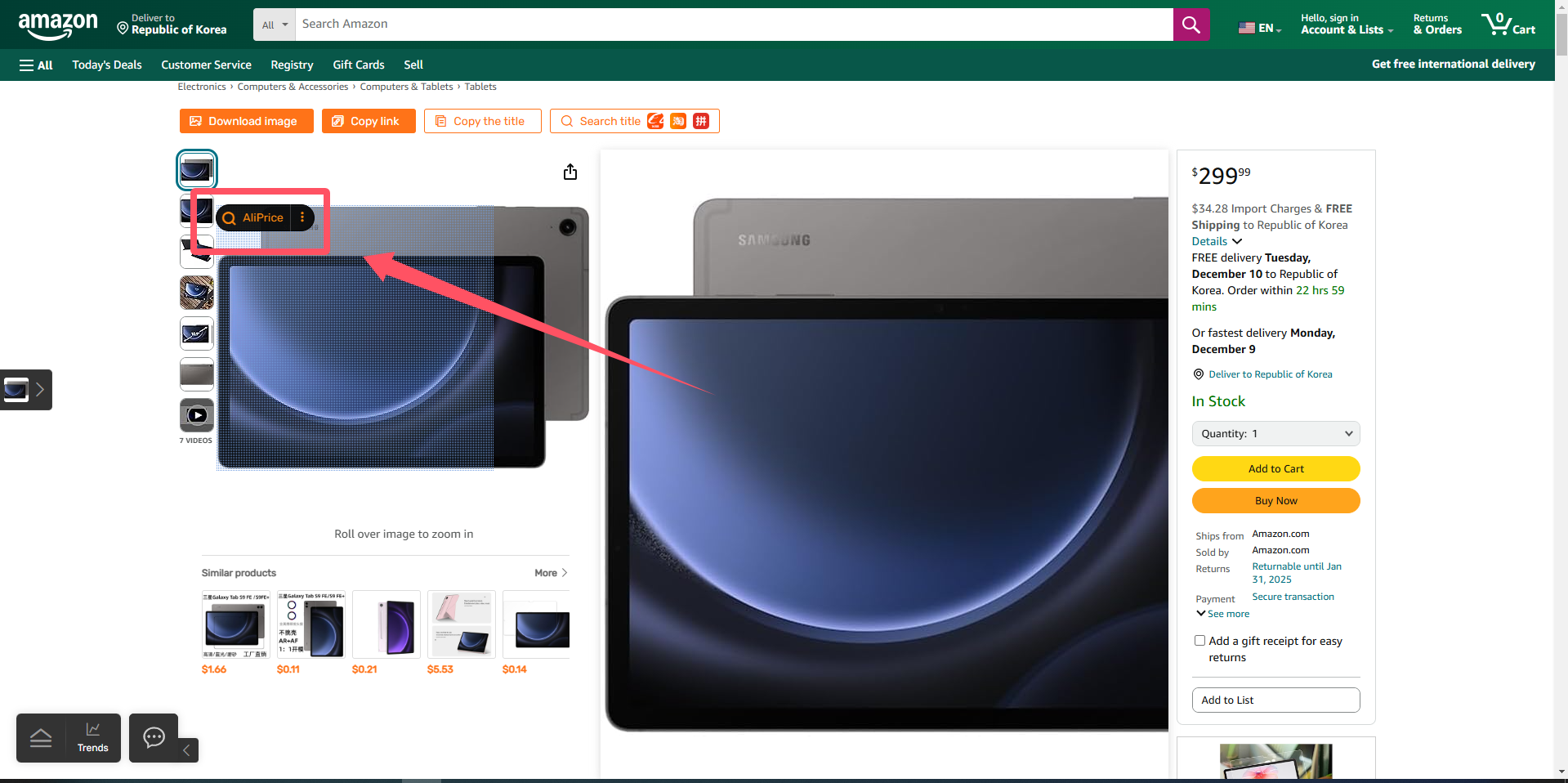Click Returnable until Jan 31, 2025 link
Screen dimensions: 1568x783
[x=1297, y=573]
